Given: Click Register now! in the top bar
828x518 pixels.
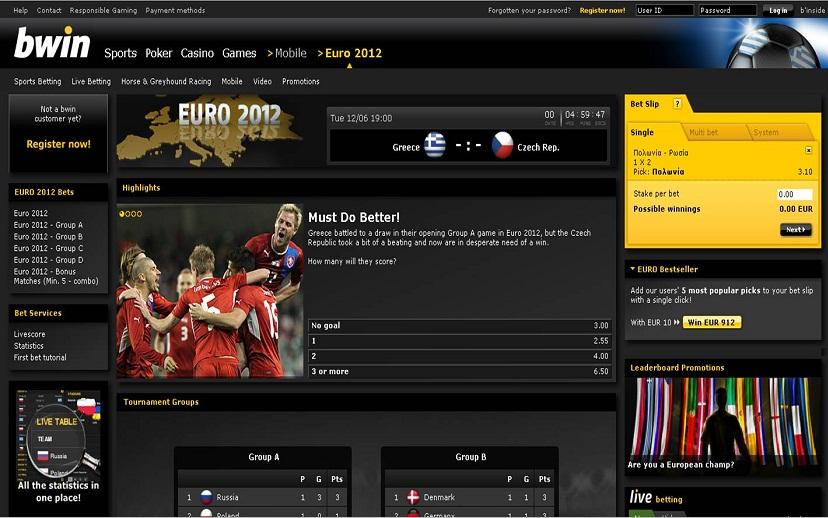Looking at the screenshot, I should click(x=603, y=10).
